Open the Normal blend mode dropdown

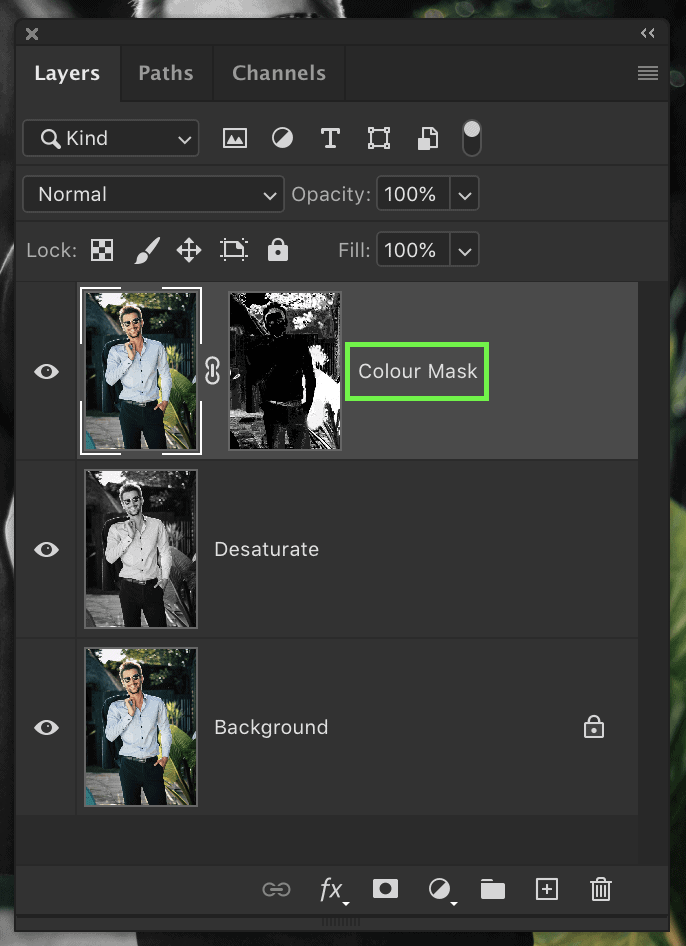(153, 194)
